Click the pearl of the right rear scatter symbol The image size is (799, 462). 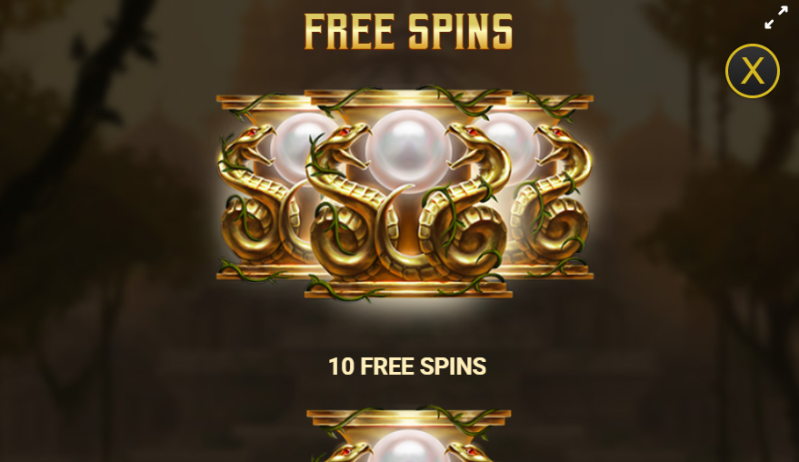(x=512, y=145)
